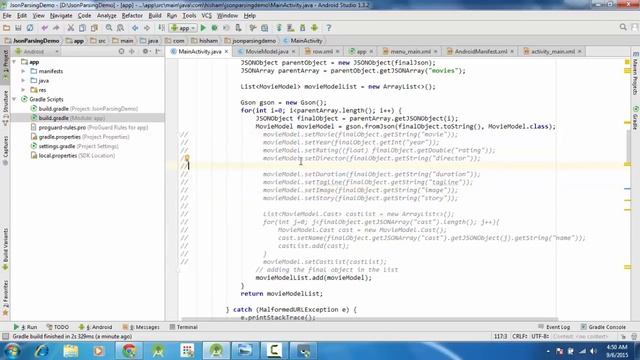Open the File menu
640x360 pixels.
tap(7, 16)
